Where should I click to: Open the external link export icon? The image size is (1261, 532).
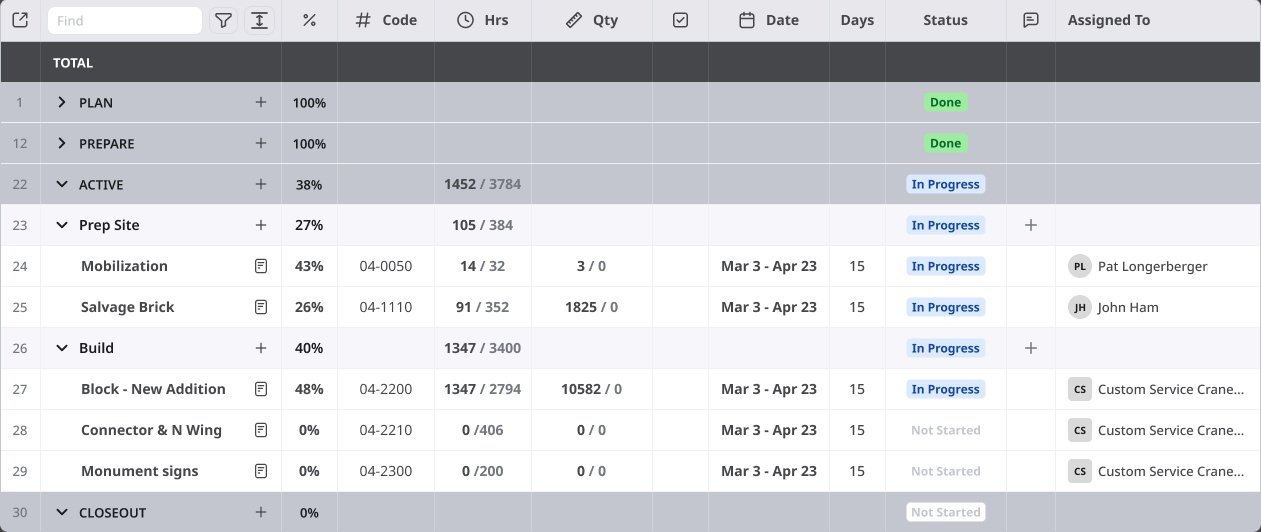(x=20, y=20)
